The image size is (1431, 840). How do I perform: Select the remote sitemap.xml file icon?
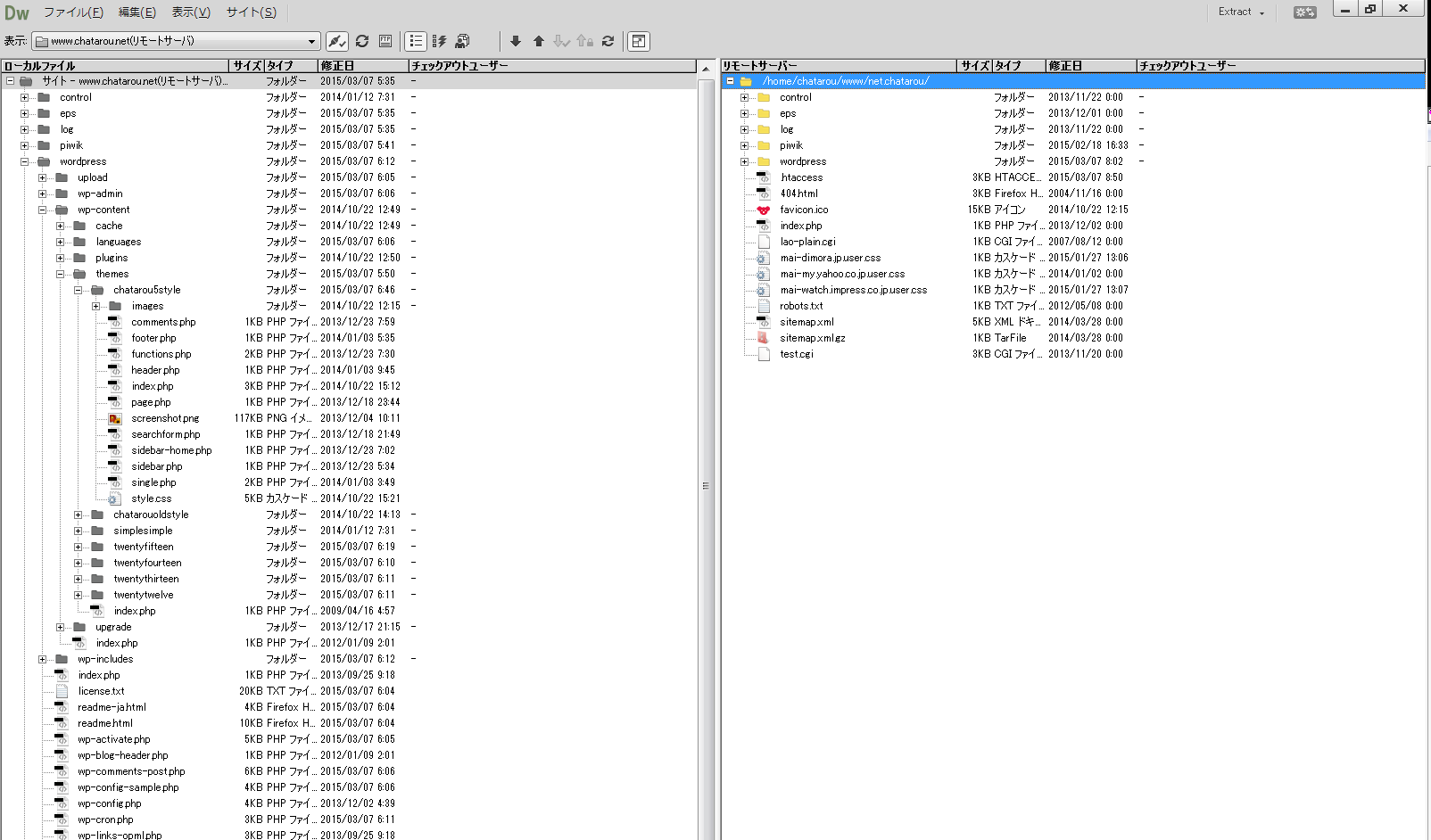pyautogui.click(x=764, y=322)
